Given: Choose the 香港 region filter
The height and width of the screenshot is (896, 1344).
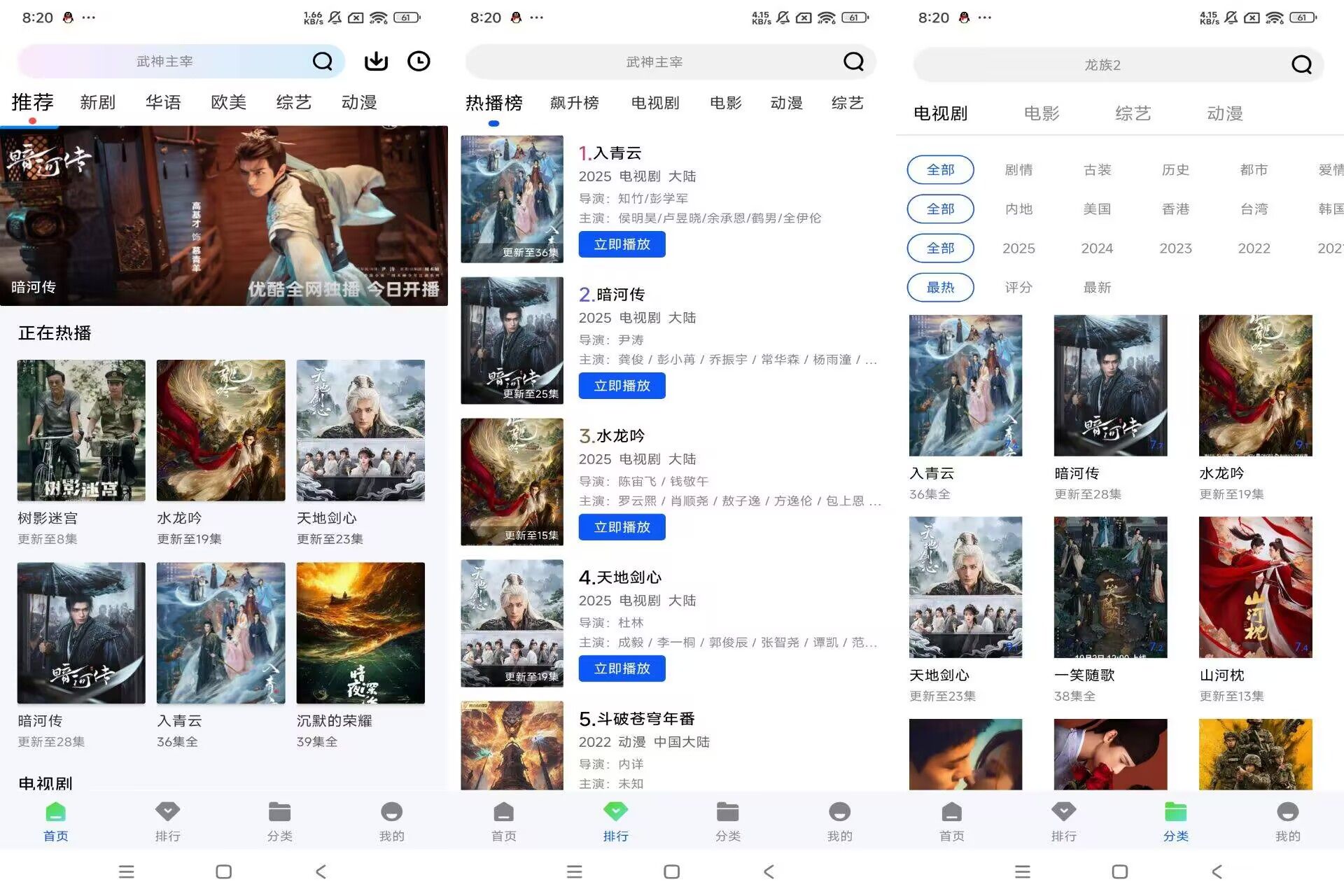Looking at the screenshot, I should click(1175, 209).
